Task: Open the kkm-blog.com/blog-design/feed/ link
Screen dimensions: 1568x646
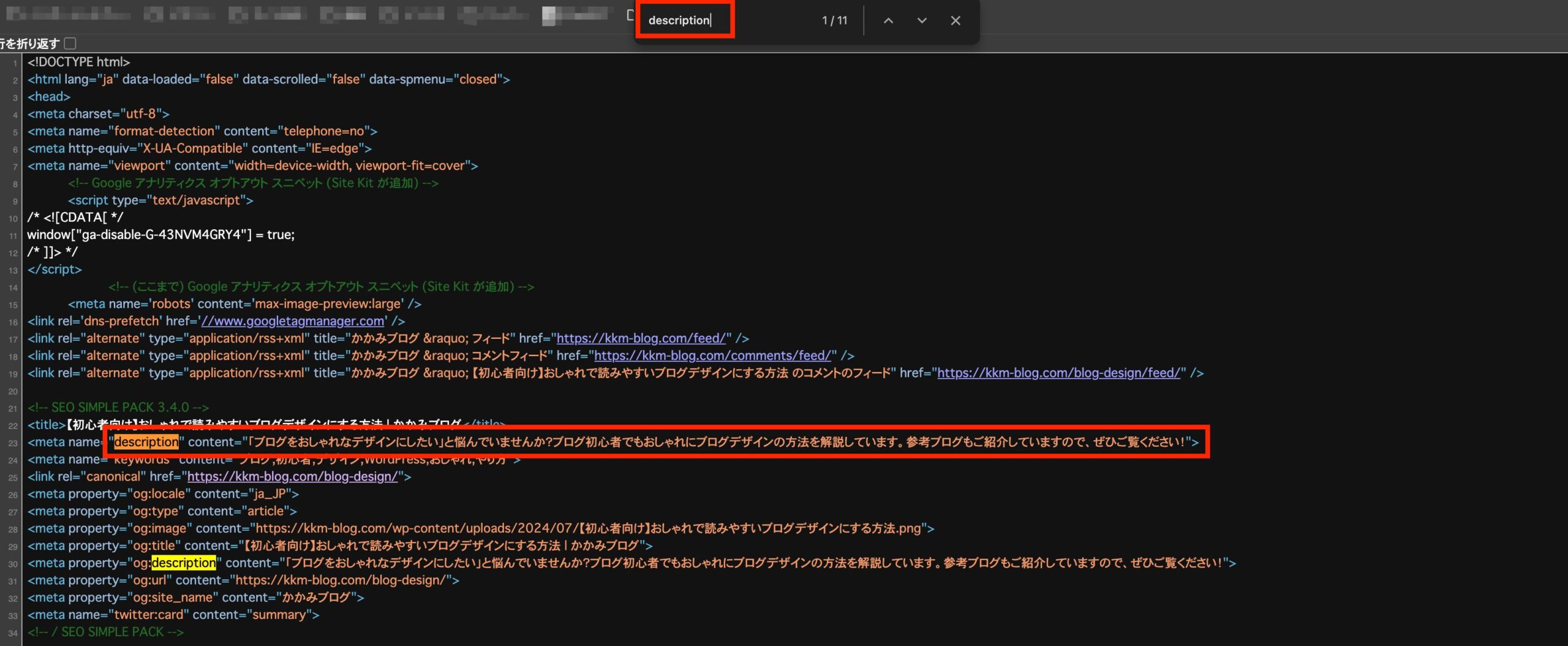Action: click(1058, 373)
